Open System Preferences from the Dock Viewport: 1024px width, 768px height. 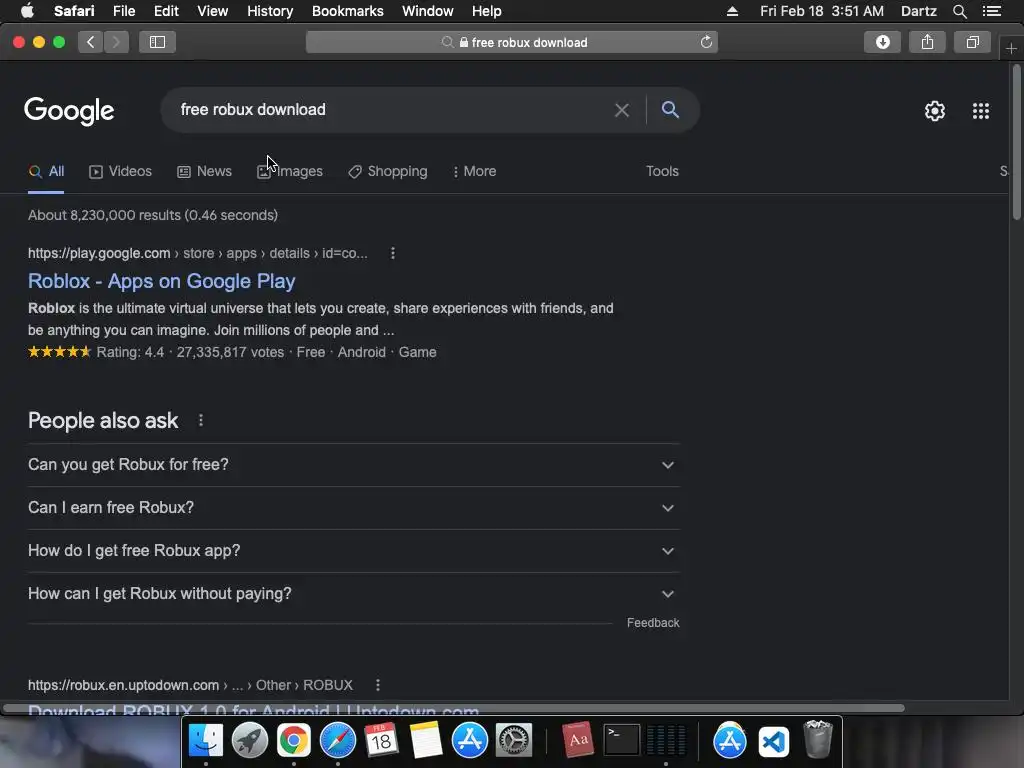click(x=513, y=741)
